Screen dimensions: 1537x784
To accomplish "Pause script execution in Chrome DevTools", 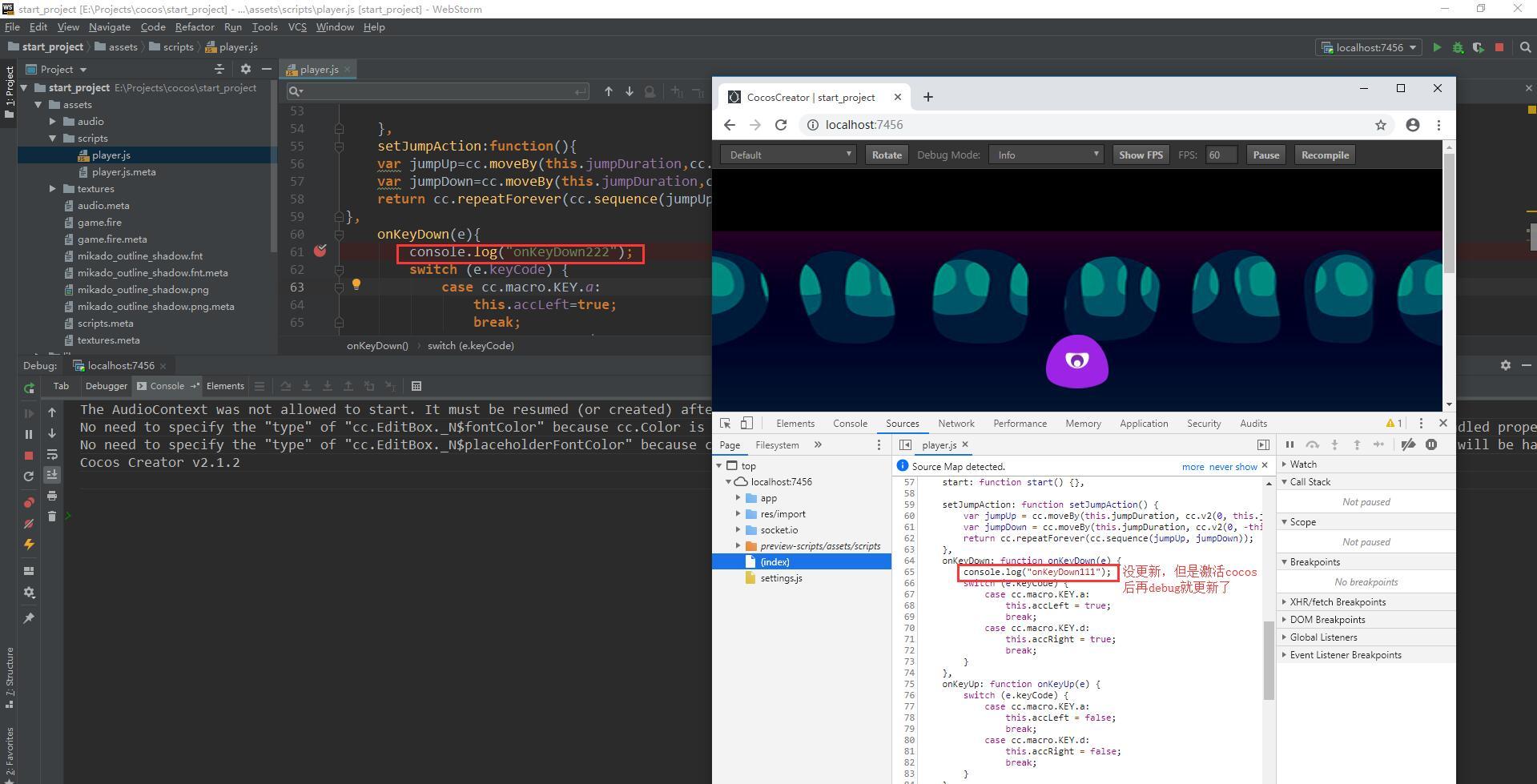I will point(1290,445).
